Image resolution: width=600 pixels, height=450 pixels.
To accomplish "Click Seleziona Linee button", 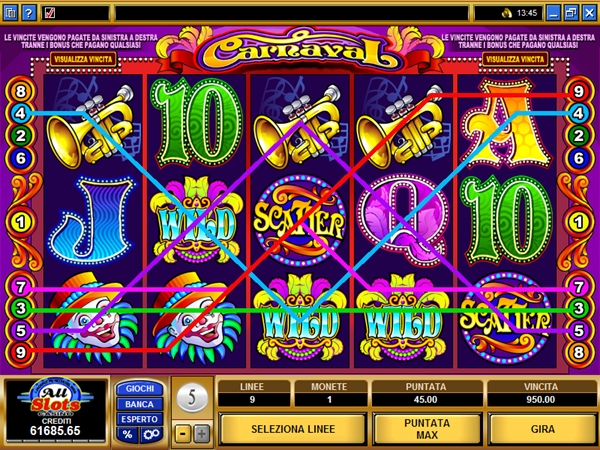I will (293, 429).
